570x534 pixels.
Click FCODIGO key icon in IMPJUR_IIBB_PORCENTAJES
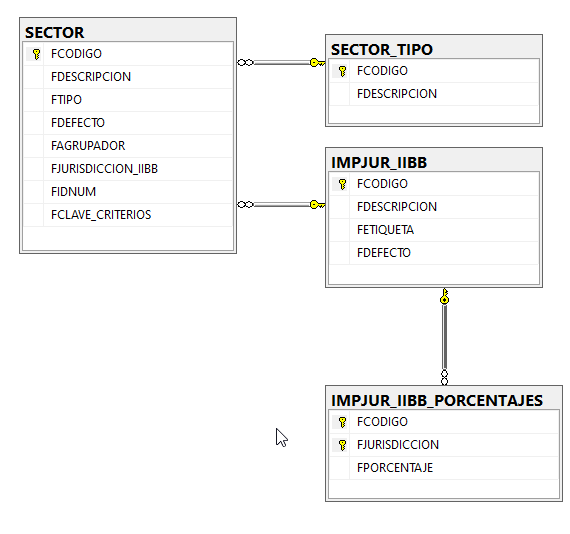[x=342, y=422]
